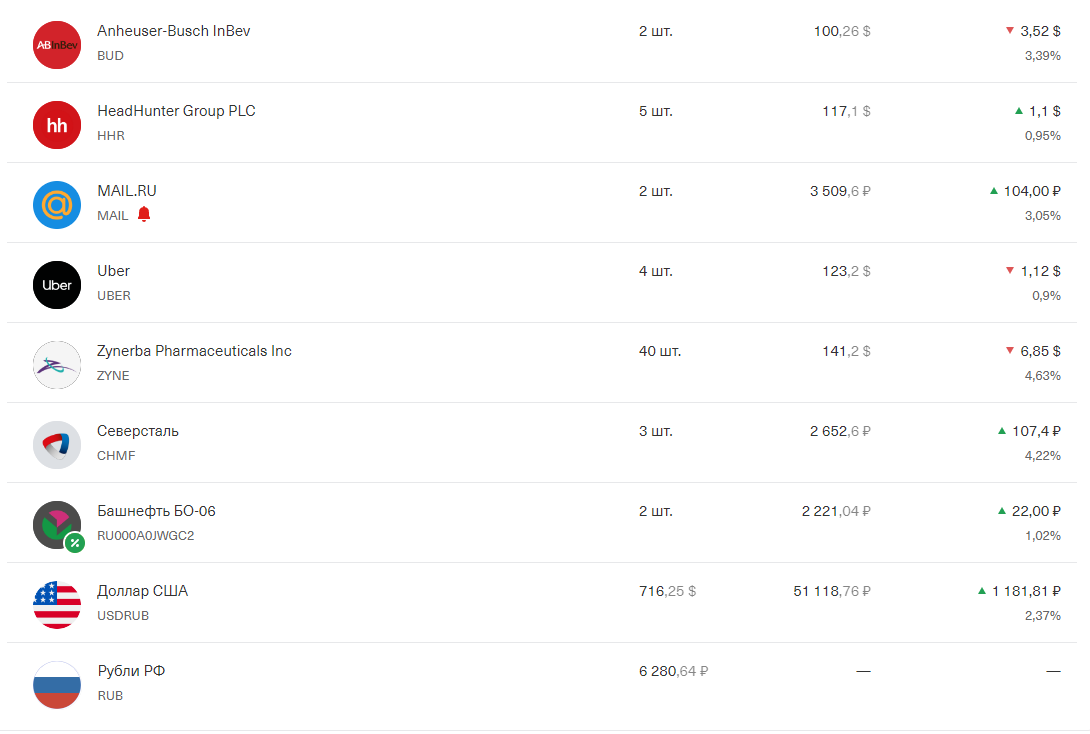Click the Доллар США currency name
This screenshot has width=1090, height=734.
coord(142,591)
